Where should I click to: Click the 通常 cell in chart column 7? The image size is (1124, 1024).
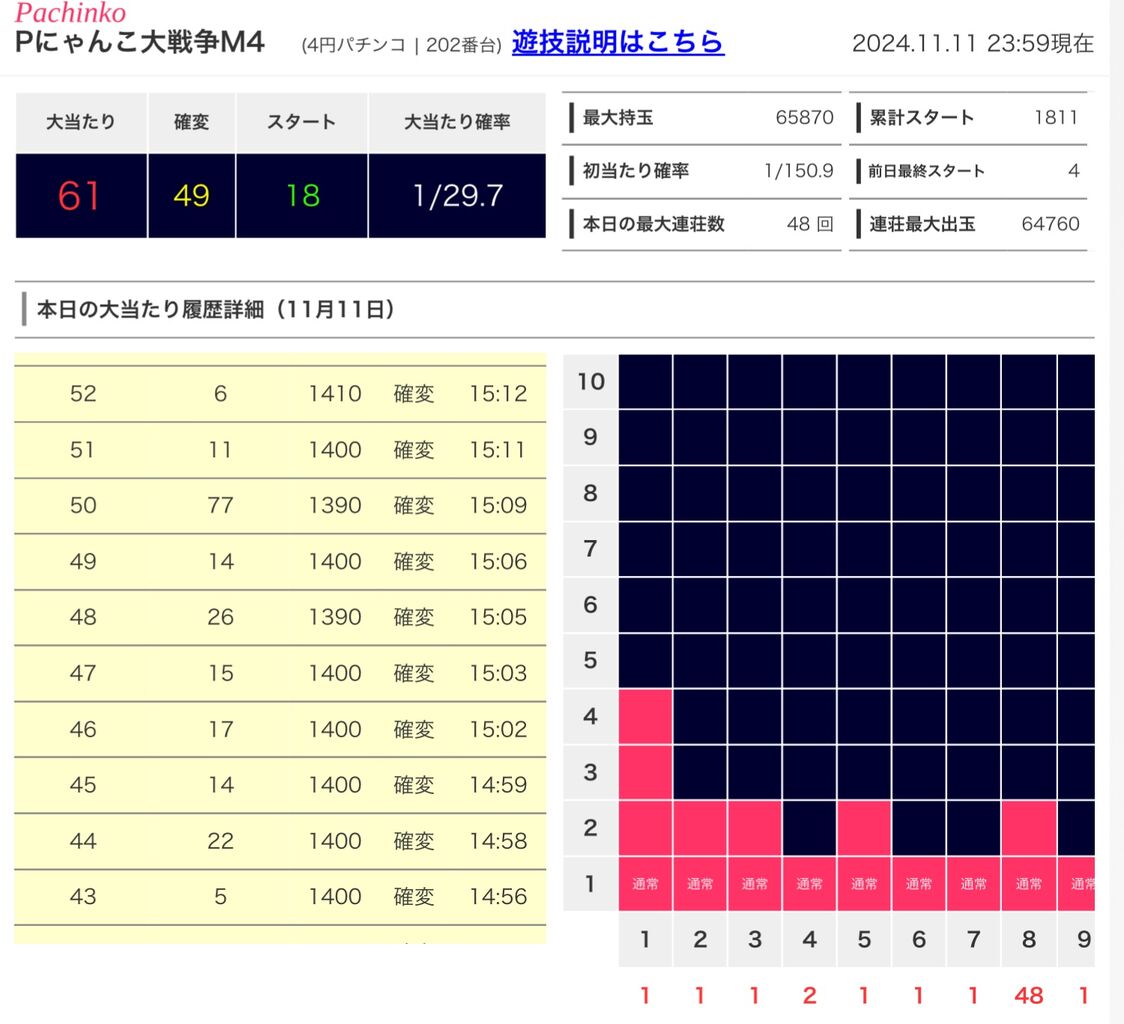pyautogui.click(x=973, y=884)
